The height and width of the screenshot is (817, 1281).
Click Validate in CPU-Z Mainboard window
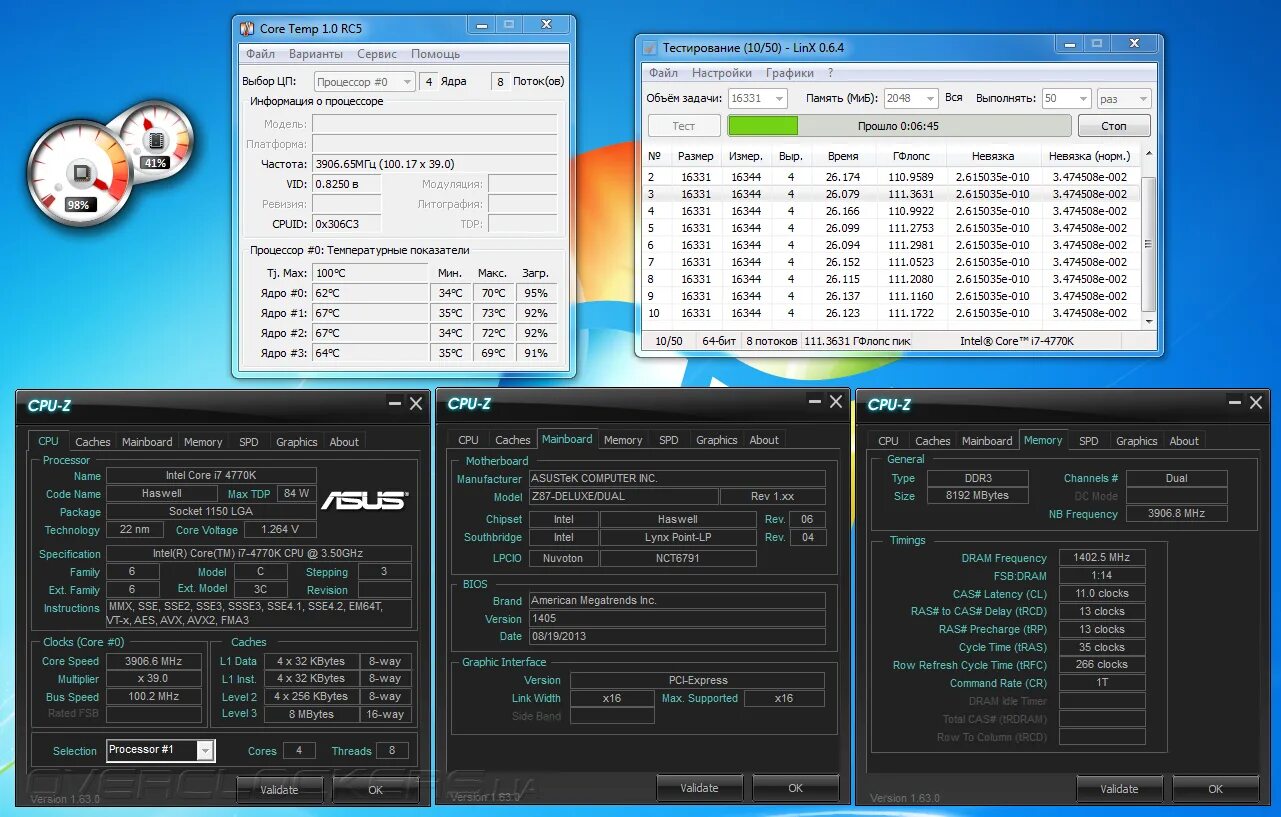click(699, 788)
